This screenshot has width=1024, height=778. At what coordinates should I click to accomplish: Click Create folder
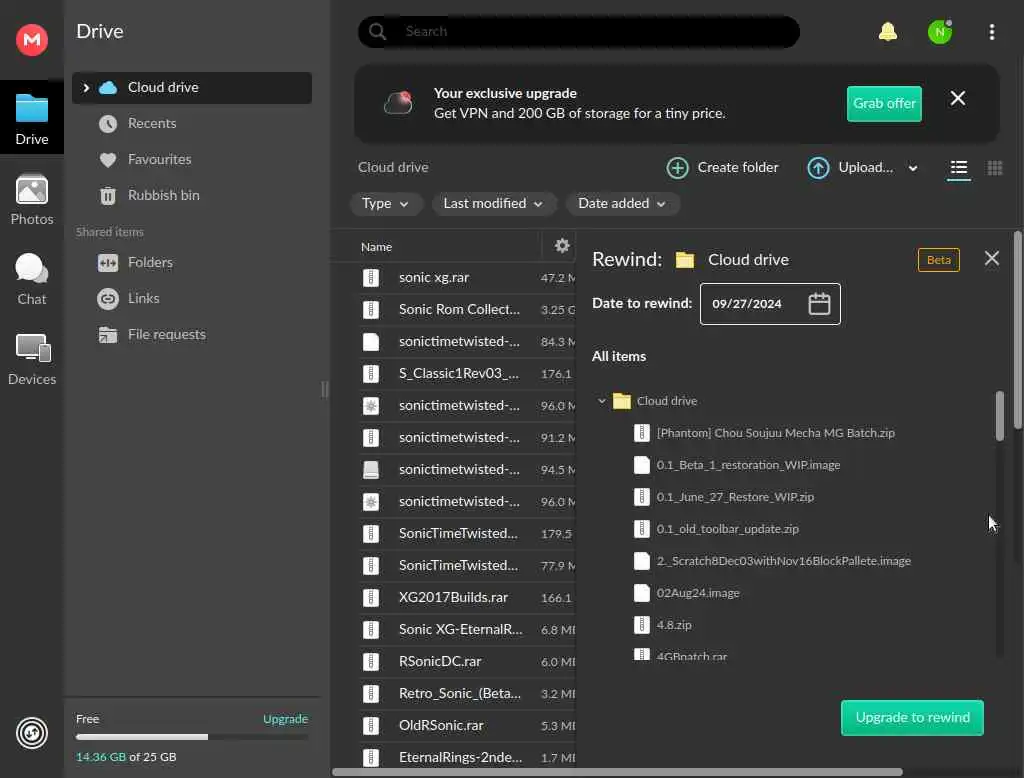[x=722, y=168]
